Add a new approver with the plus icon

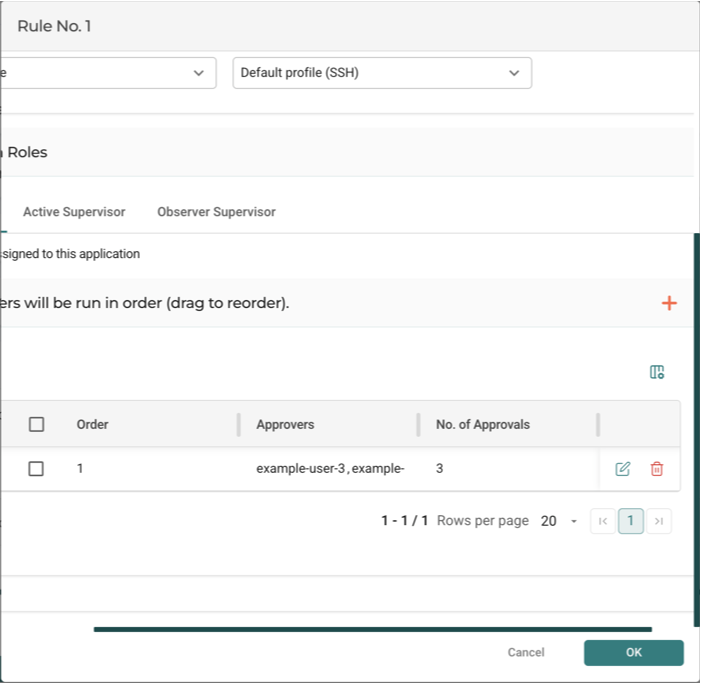(669, 303)
